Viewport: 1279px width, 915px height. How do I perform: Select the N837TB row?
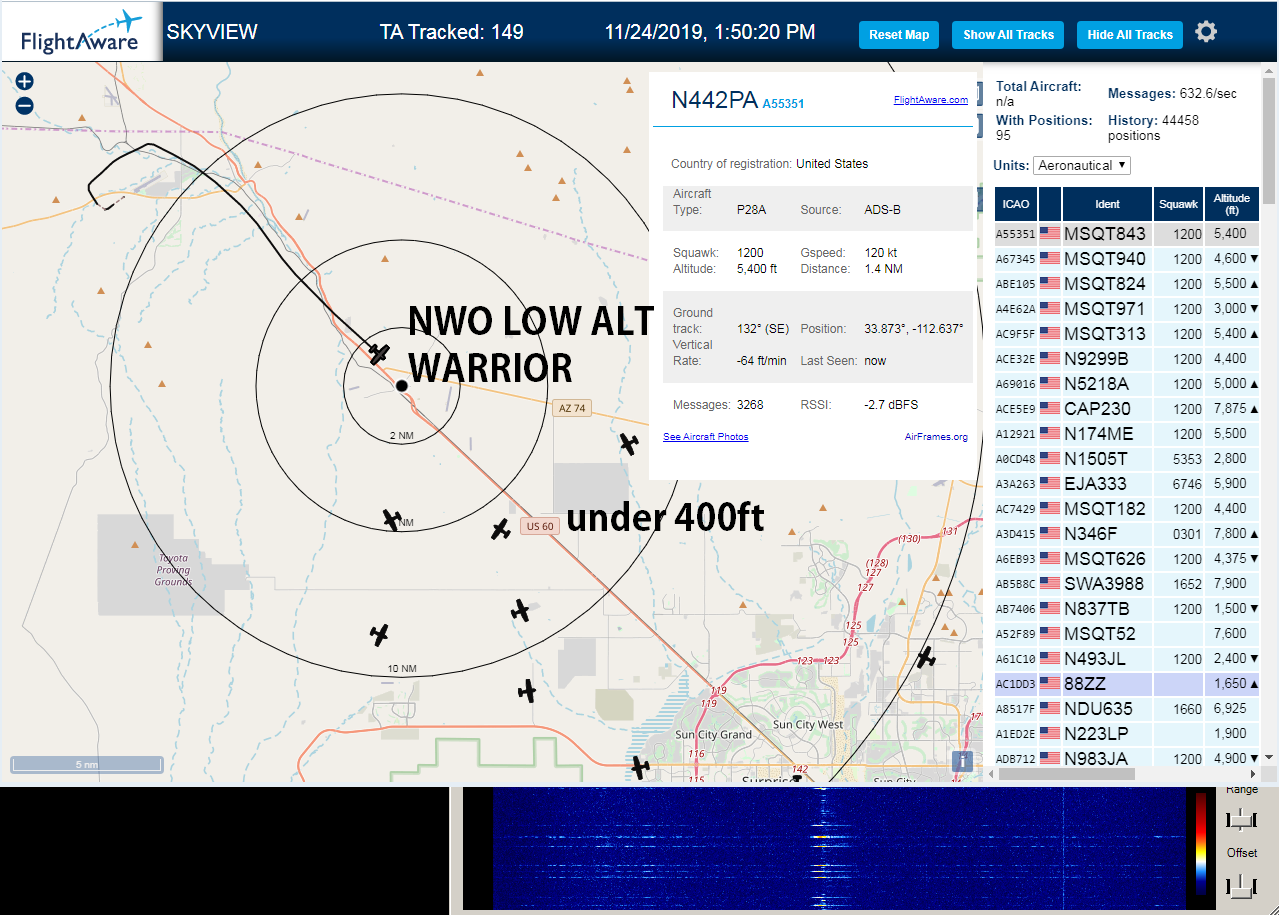[1127, 609]
